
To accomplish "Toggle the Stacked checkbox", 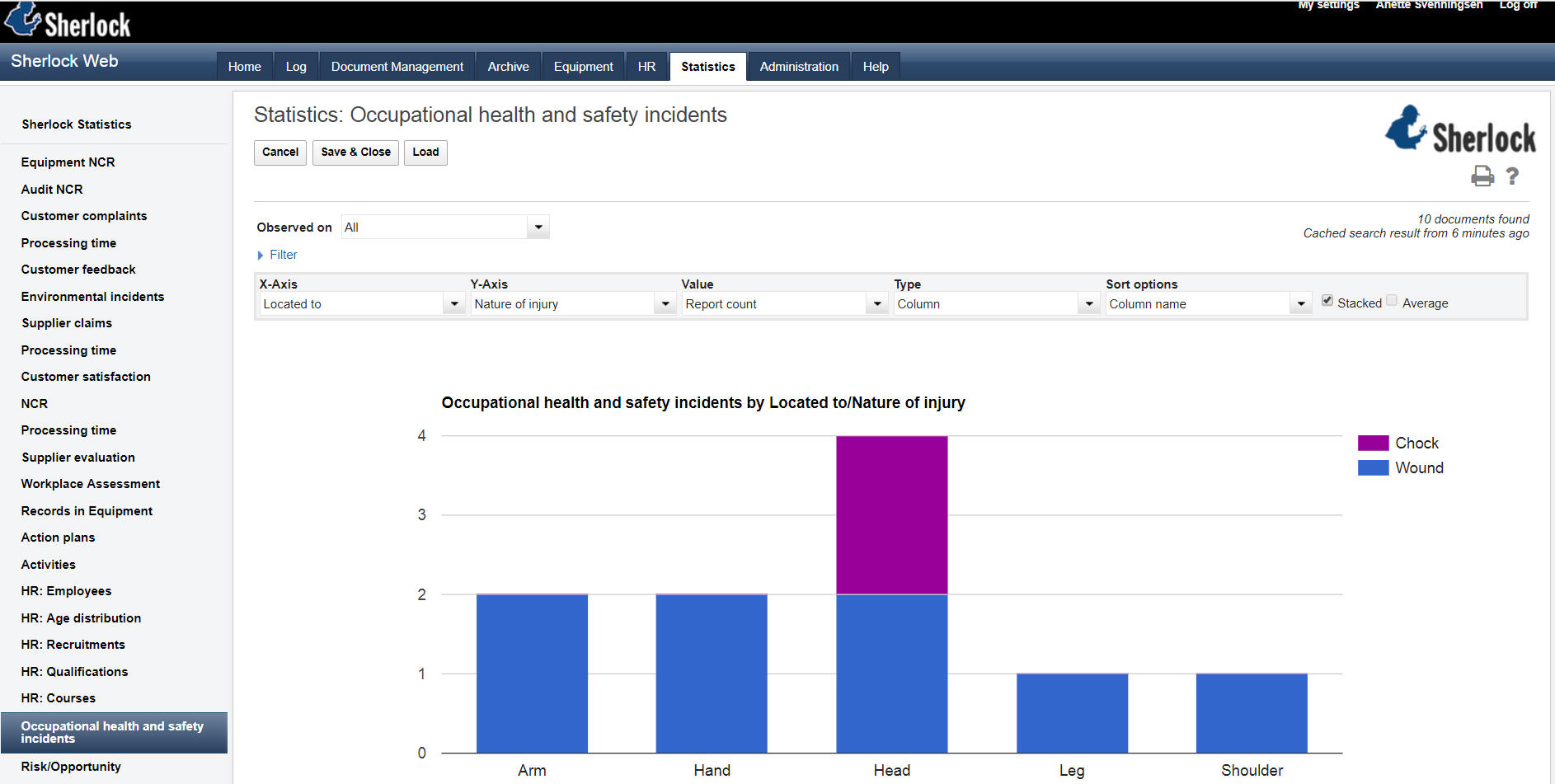I will point(1327,301).
